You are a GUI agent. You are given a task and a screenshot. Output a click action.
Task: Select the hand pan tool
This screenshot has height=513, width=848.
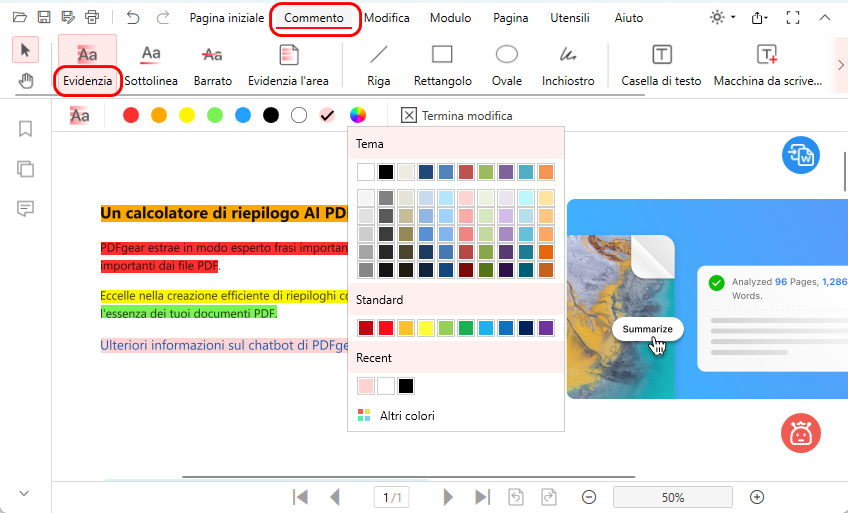pos(25,81)
